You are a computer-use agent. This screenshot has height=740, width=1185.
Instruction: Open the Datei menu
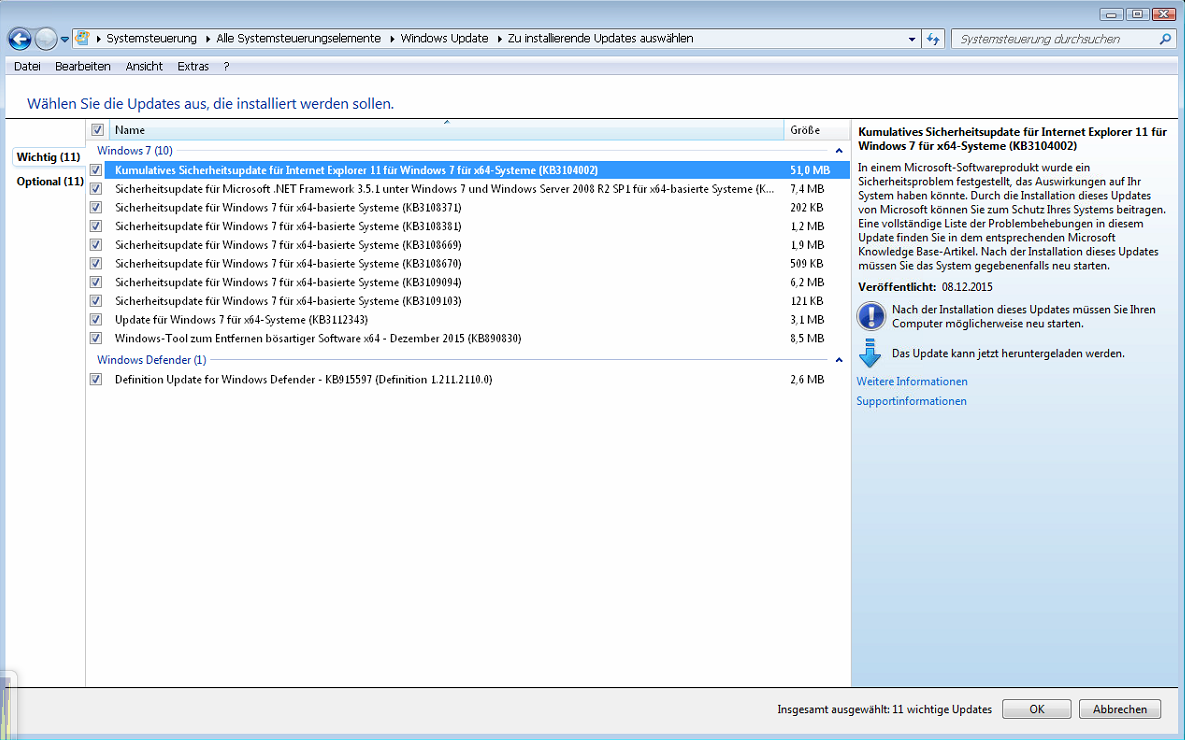(x=27, y=67)
